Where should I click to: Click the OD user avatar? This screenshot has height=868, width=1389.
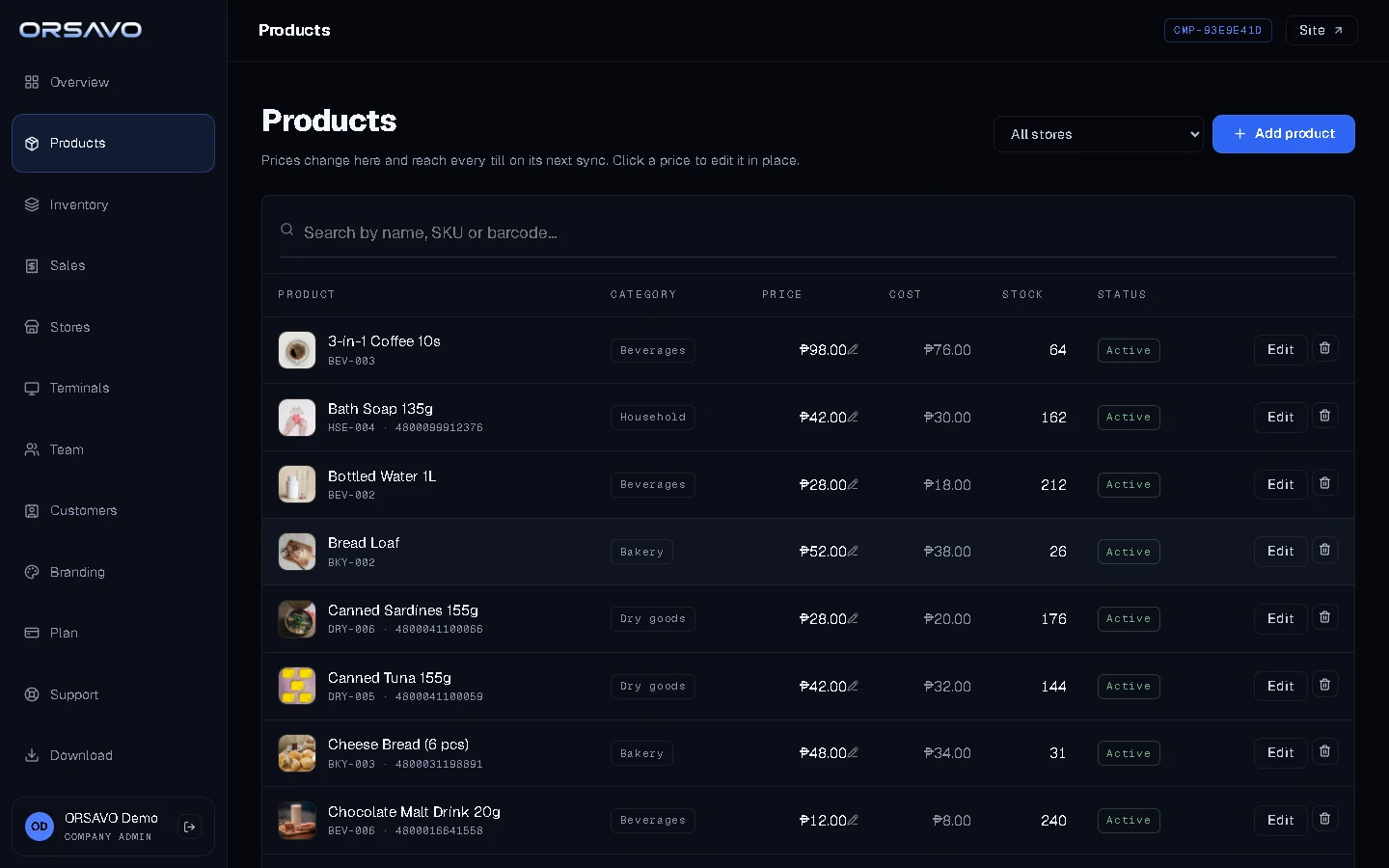click(x=40, y=827)
